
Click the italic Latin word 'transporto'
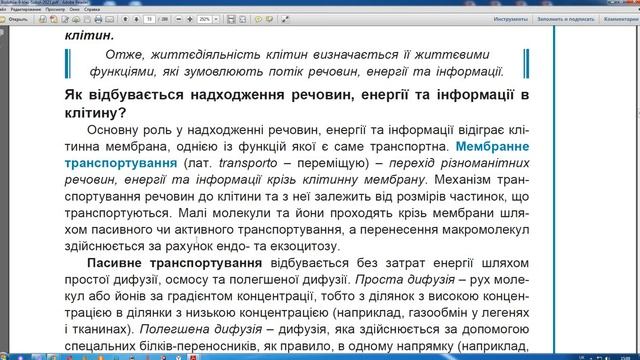[x=248, y=163]
